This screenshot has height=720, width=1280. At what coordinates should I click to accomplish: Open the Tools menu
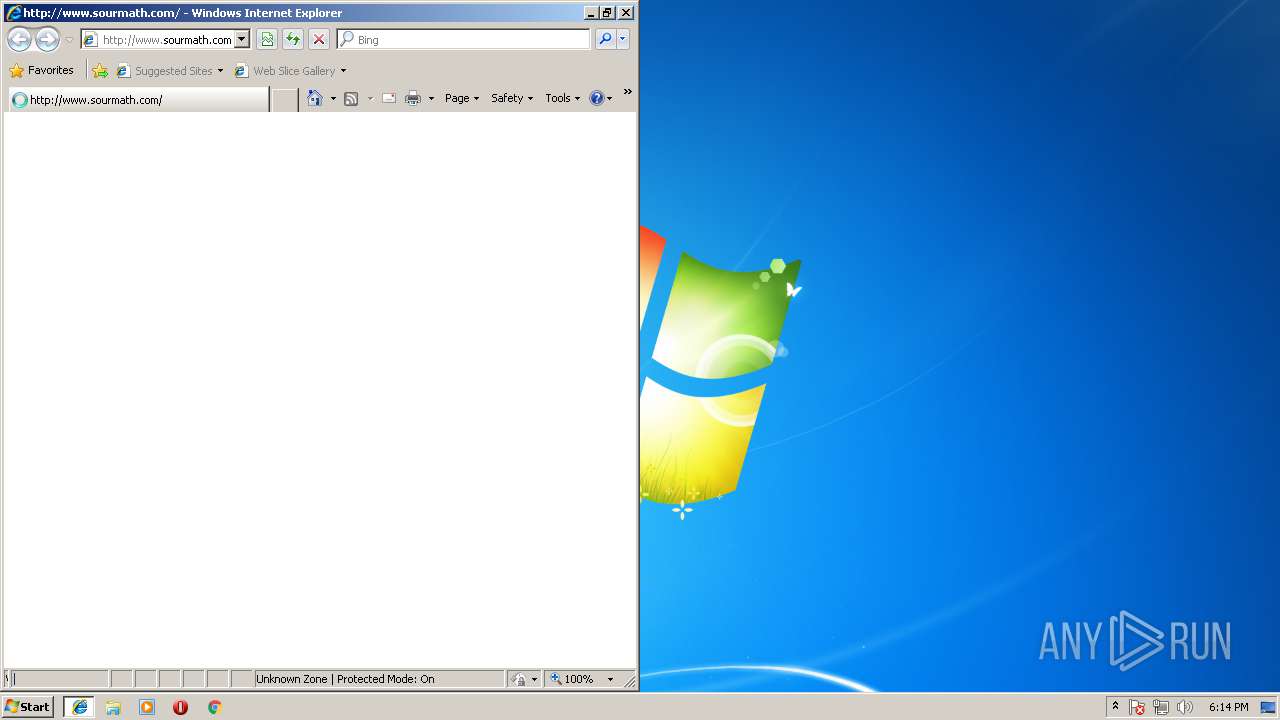562,98
